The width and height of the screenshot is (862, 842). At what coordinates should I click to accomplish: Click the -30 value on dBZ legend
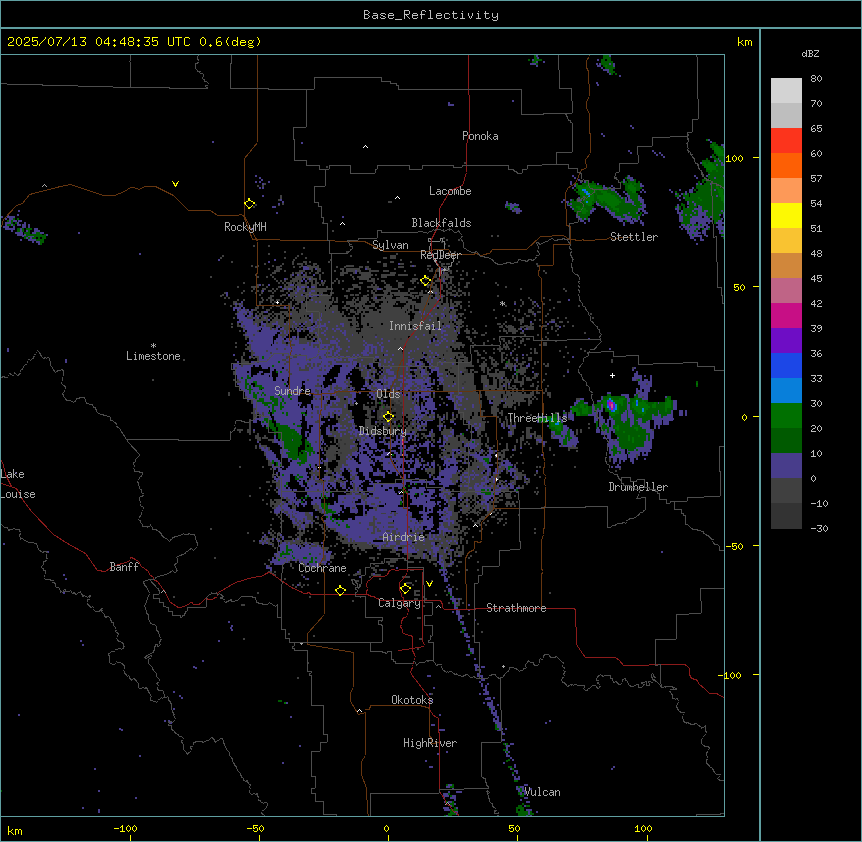pyautogui.click(x=819, y=529)
